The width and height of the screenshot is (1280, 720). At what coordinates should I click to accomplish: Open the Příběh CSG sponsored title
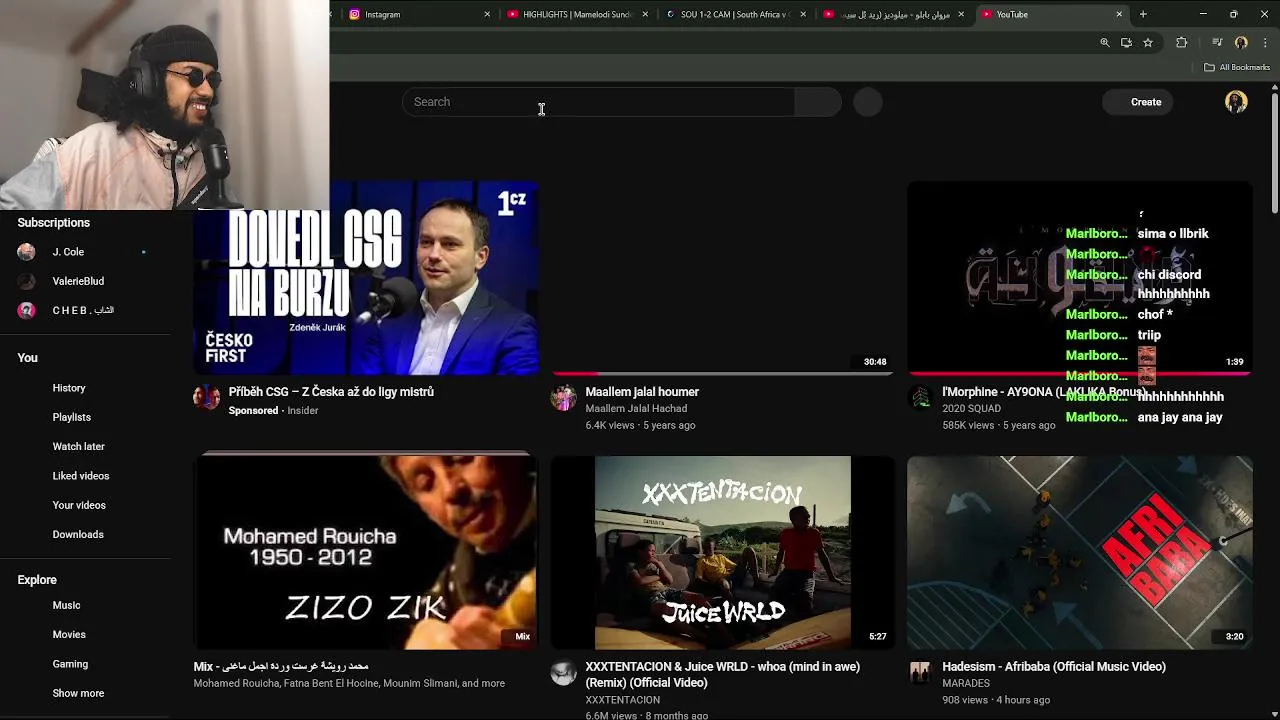pos(331,392)
